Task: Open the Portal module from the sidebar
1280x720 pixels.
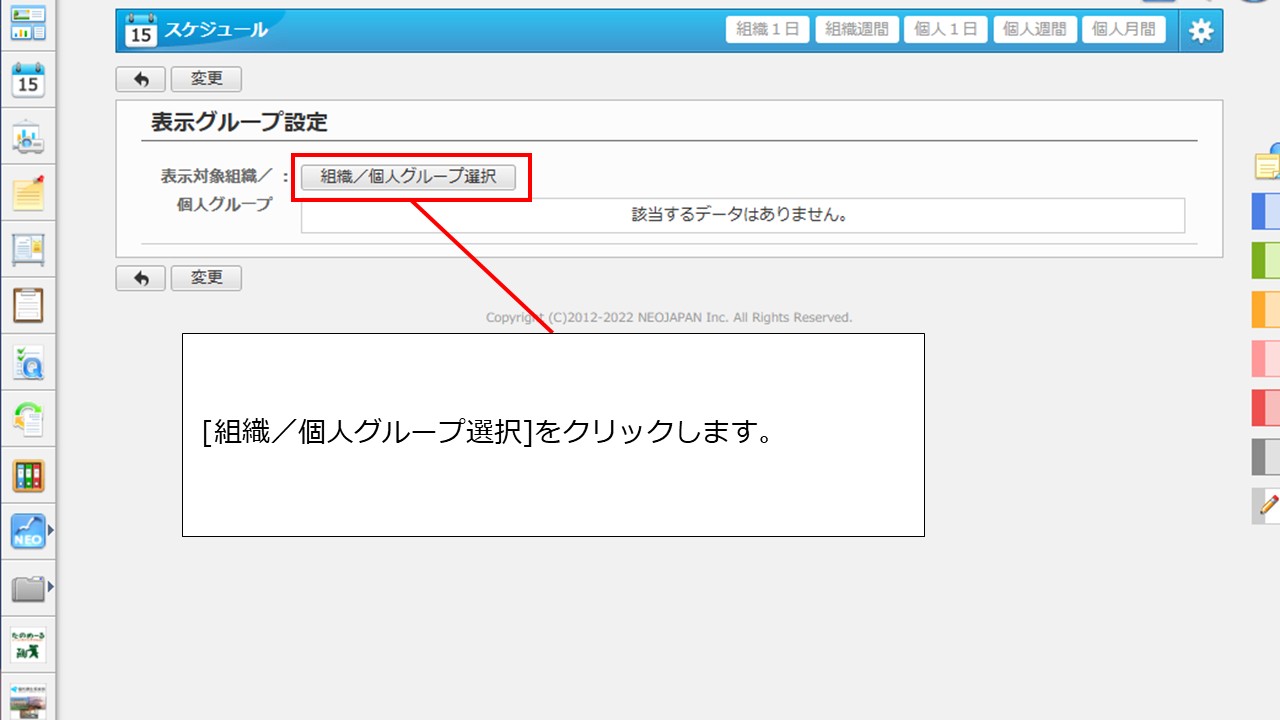Action: point(27,25)
